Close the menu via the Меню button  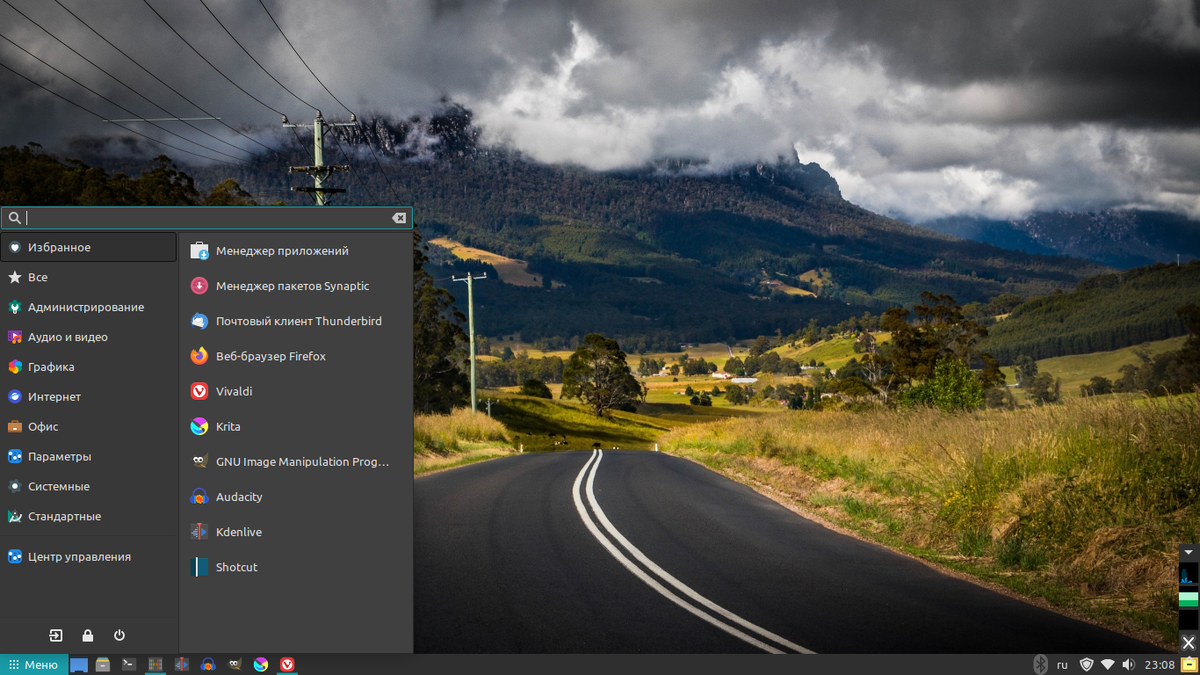(34, 664)
